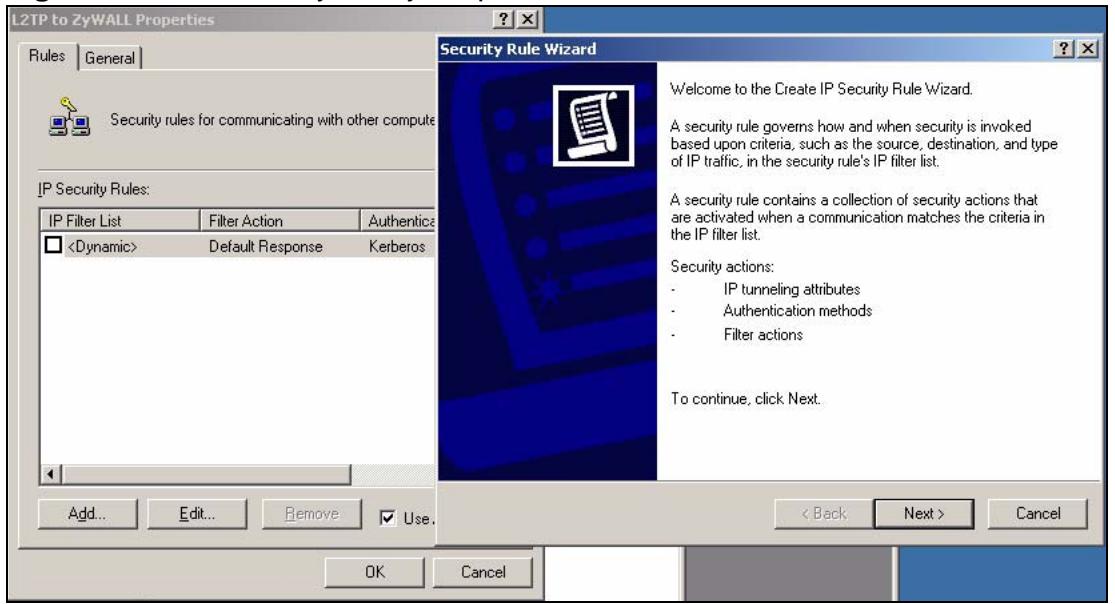Image resolution: width=1115 pixels, height=604 pixels.
Task: Select the <Dynamic> filter list entry
Action: (102, 246)
